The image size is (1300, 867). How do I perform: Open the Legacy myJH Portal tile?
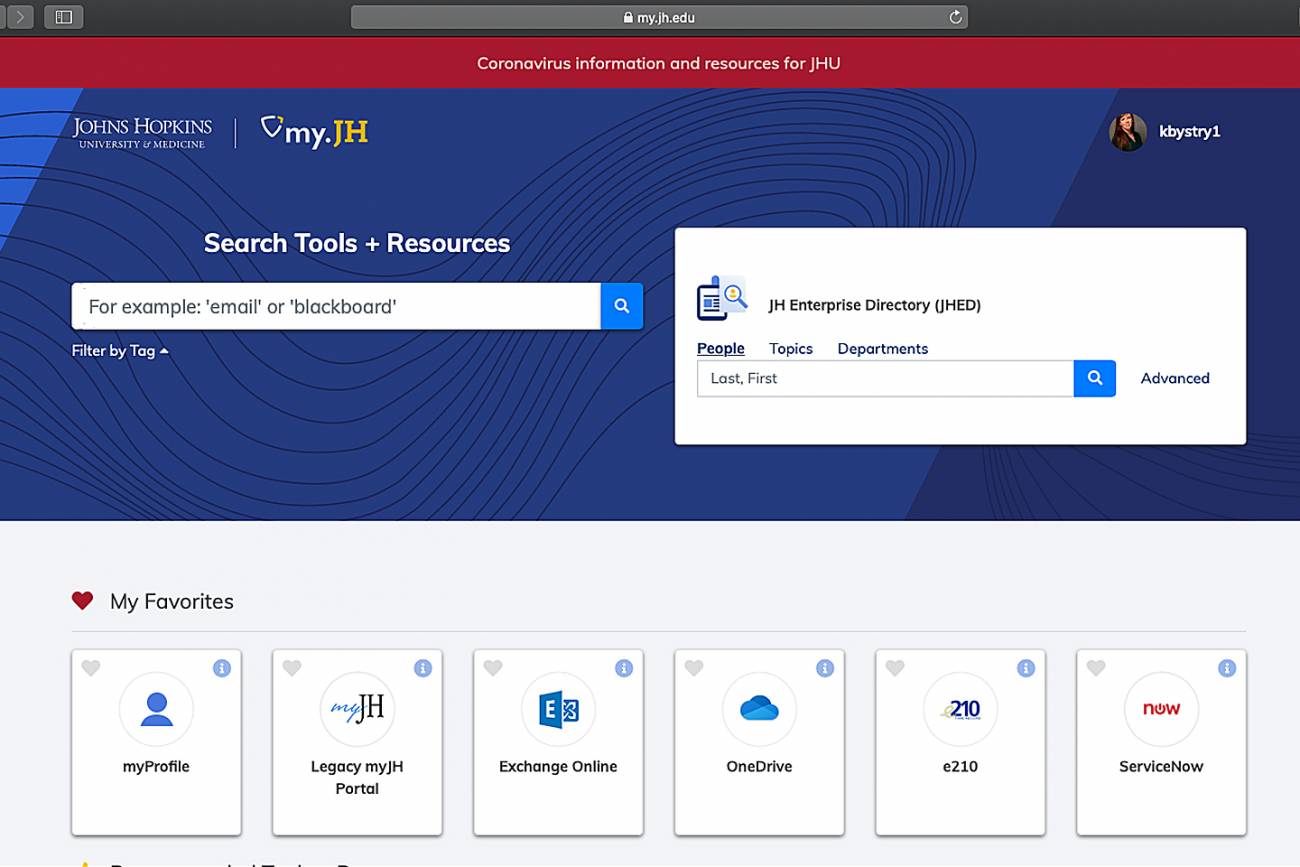[357, 709]
